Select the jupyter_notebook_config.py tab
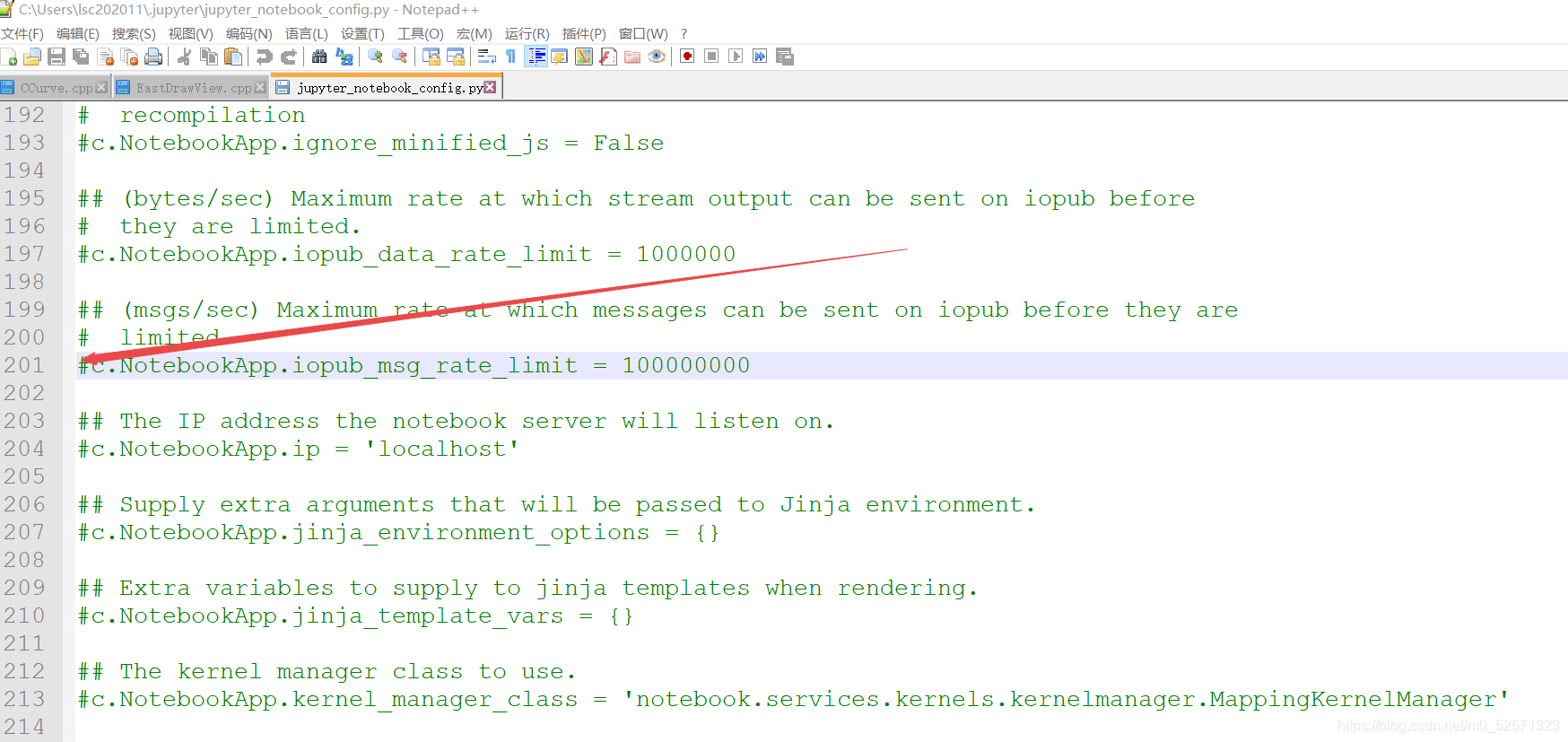1568x742 pixels. [386, 87]
